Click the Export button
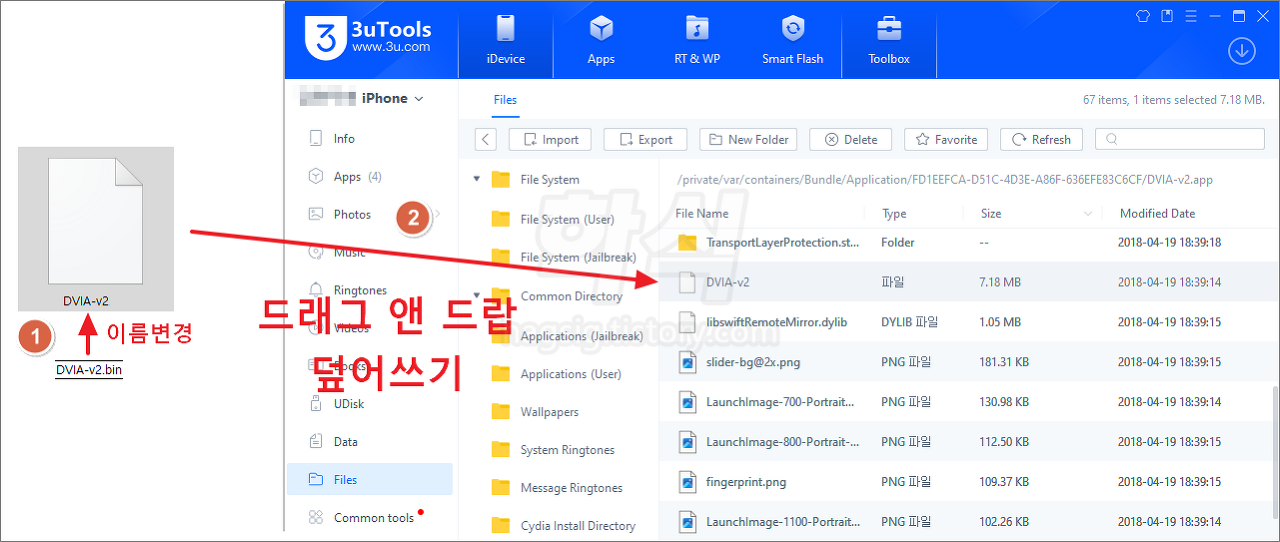Screen dimensions: 1280x542 tap(645, 140)
